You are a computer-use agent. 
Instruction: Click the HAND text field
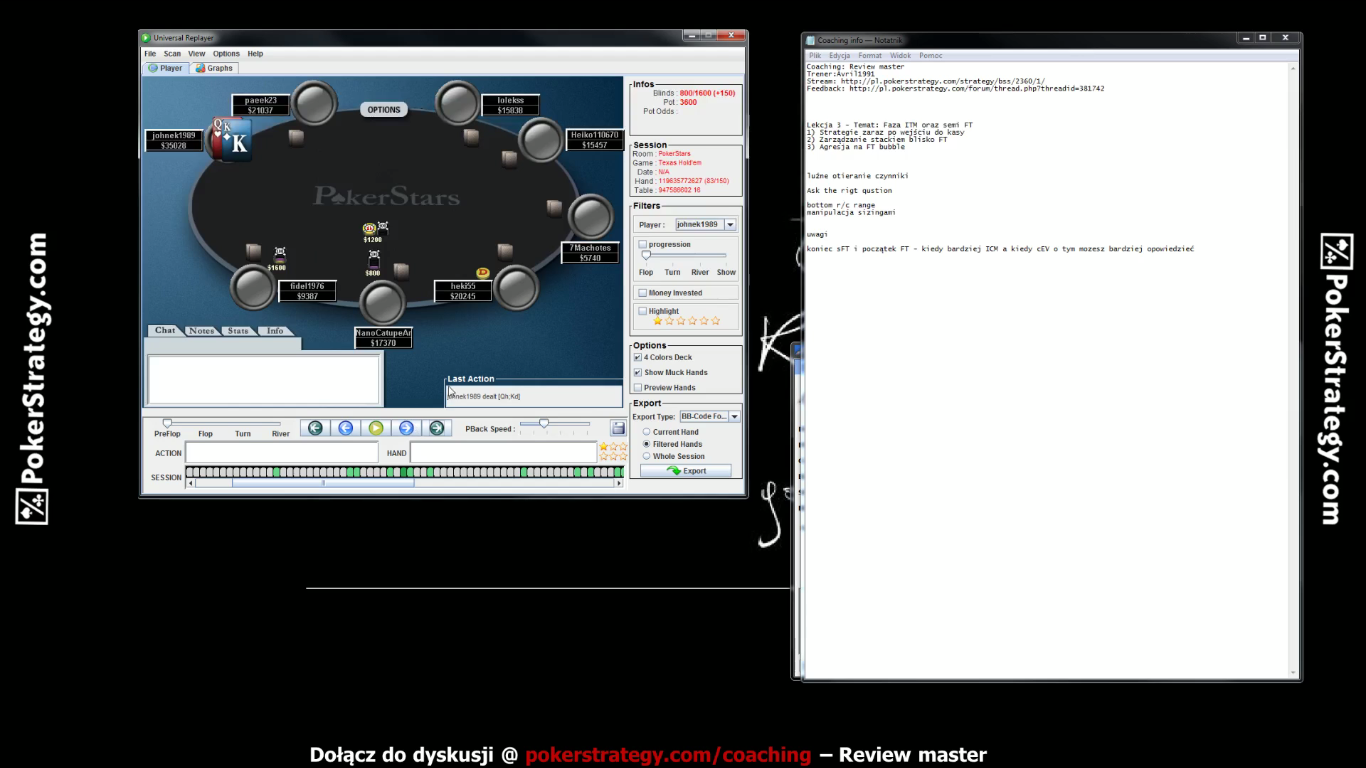click(x=503, y=452)
